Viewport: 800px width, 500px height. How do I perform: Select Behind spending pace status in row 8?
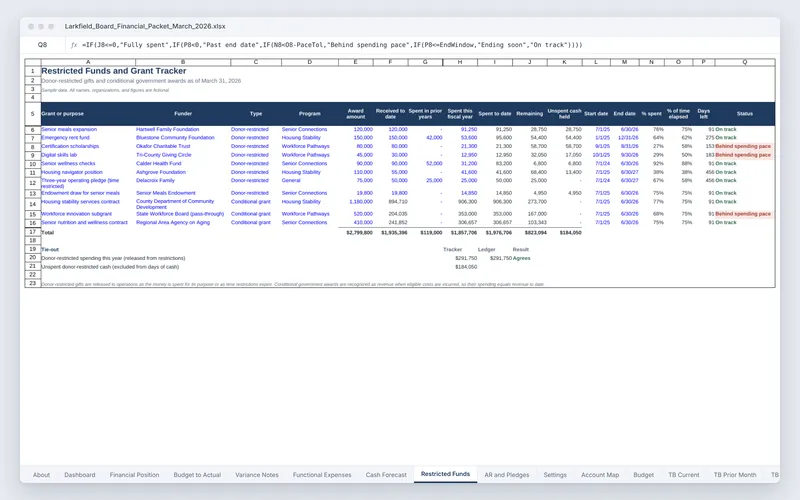pyautogui.click(x=743, y=146)
